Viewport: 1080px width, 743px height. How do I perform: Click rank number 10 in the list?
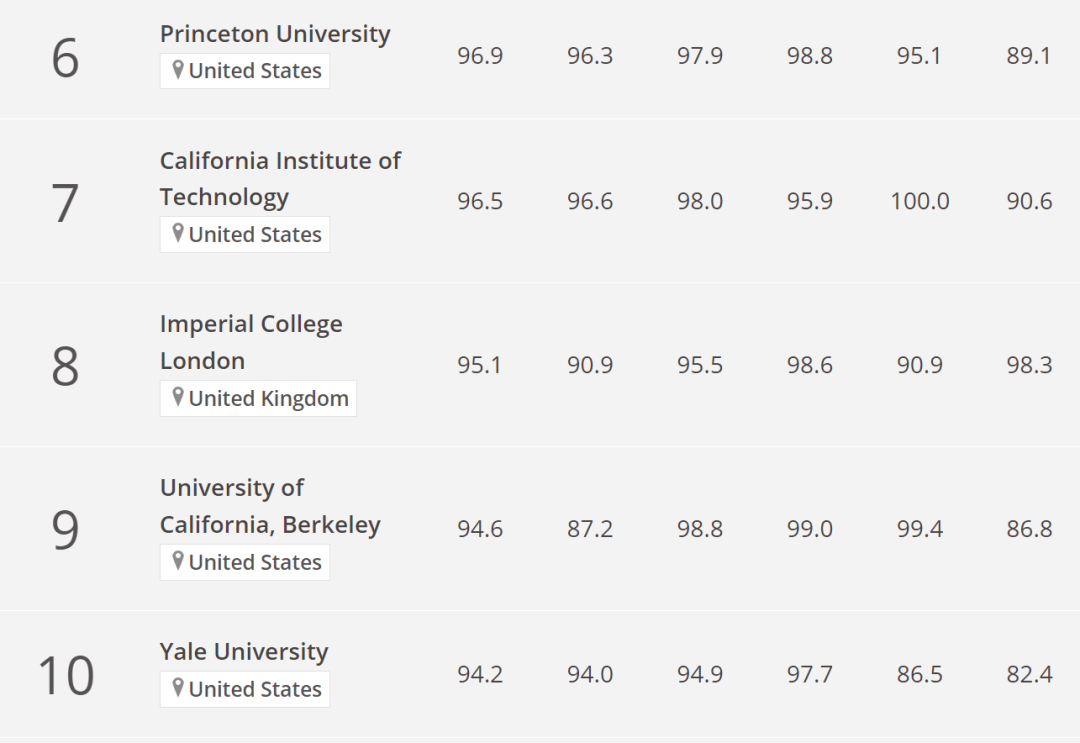(x=65, y=676)
